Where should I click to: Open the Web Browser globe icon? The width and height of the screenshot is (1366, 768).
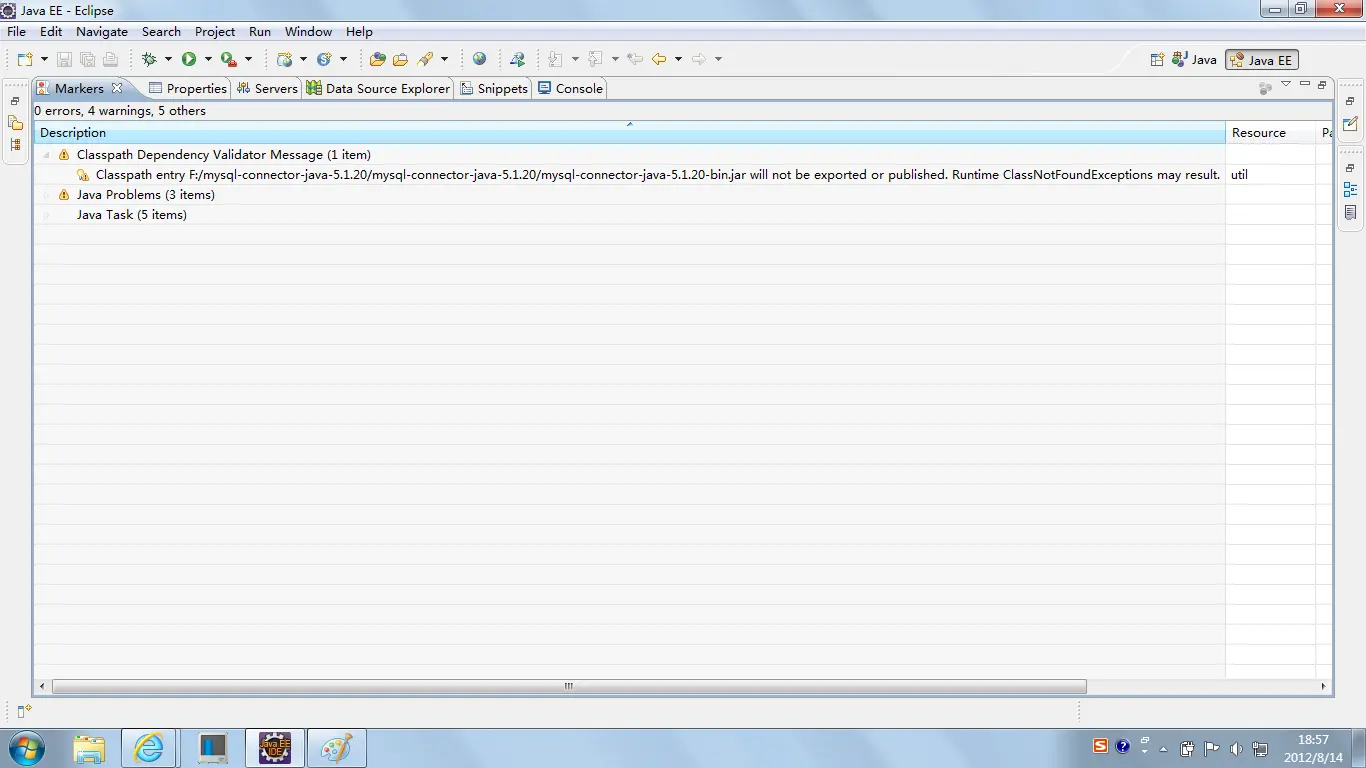[x=480, y=60]
